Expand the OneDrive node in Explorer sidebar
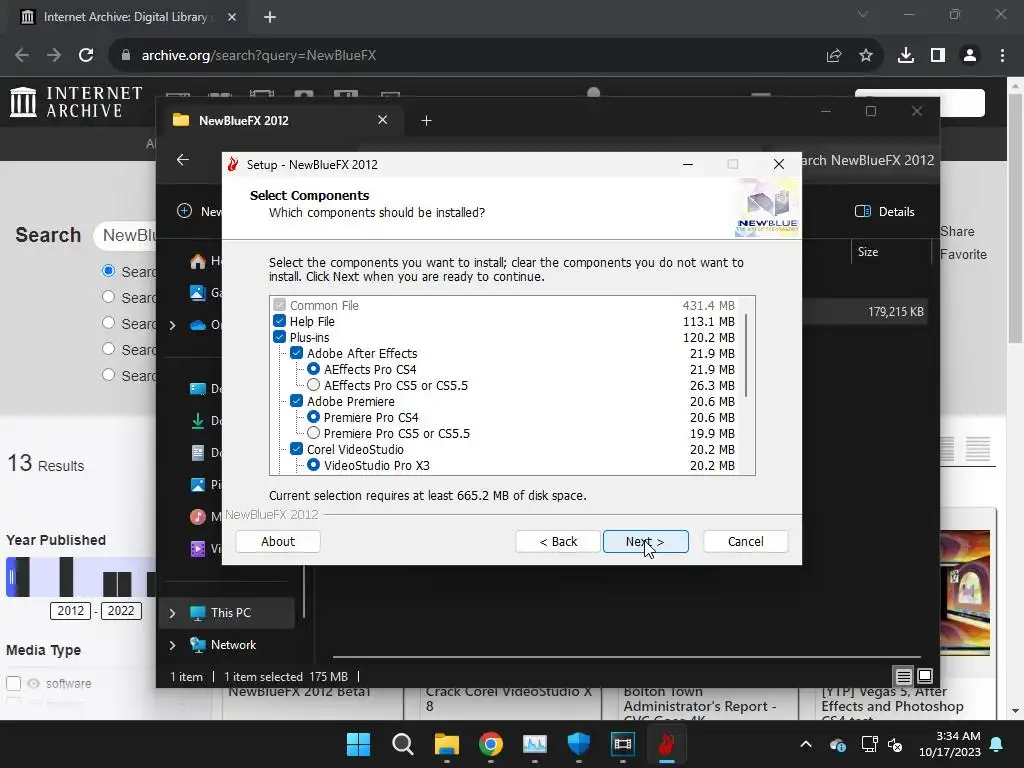The image size is (1024, 768). [172, 325]
